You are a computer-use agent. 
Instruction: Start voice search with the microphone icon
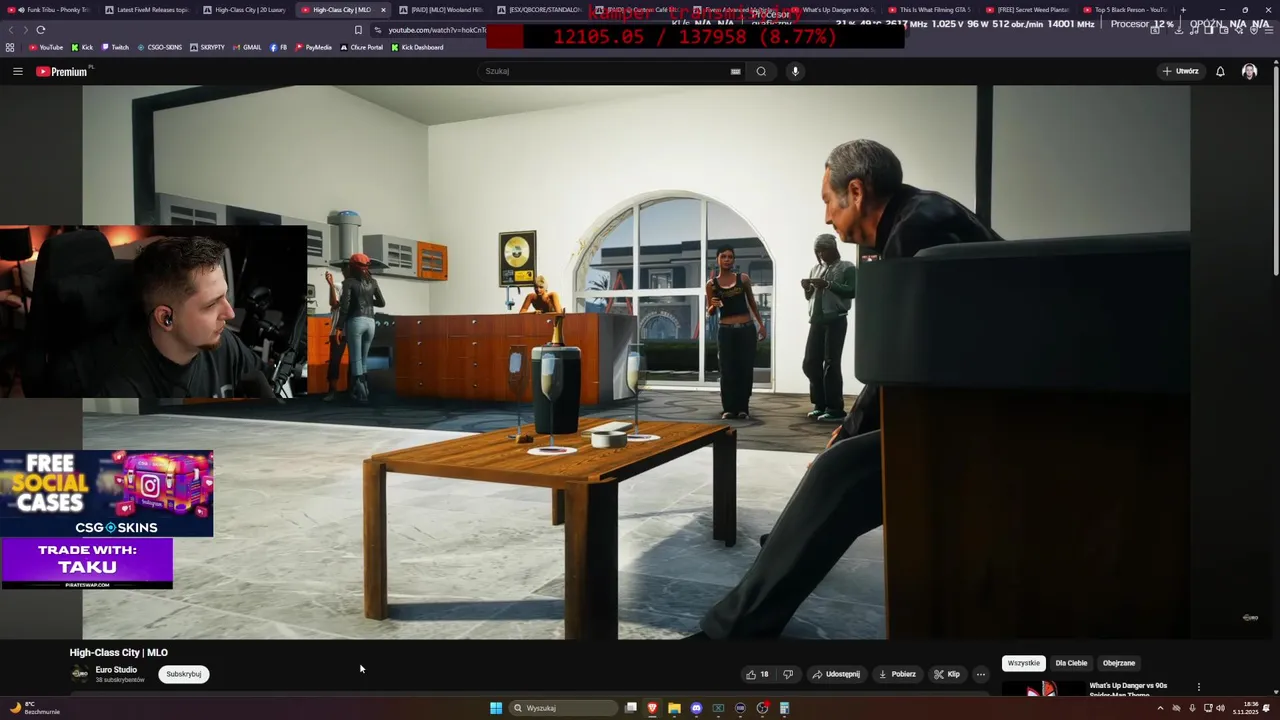pyautogui.click(x=795, y=71)
